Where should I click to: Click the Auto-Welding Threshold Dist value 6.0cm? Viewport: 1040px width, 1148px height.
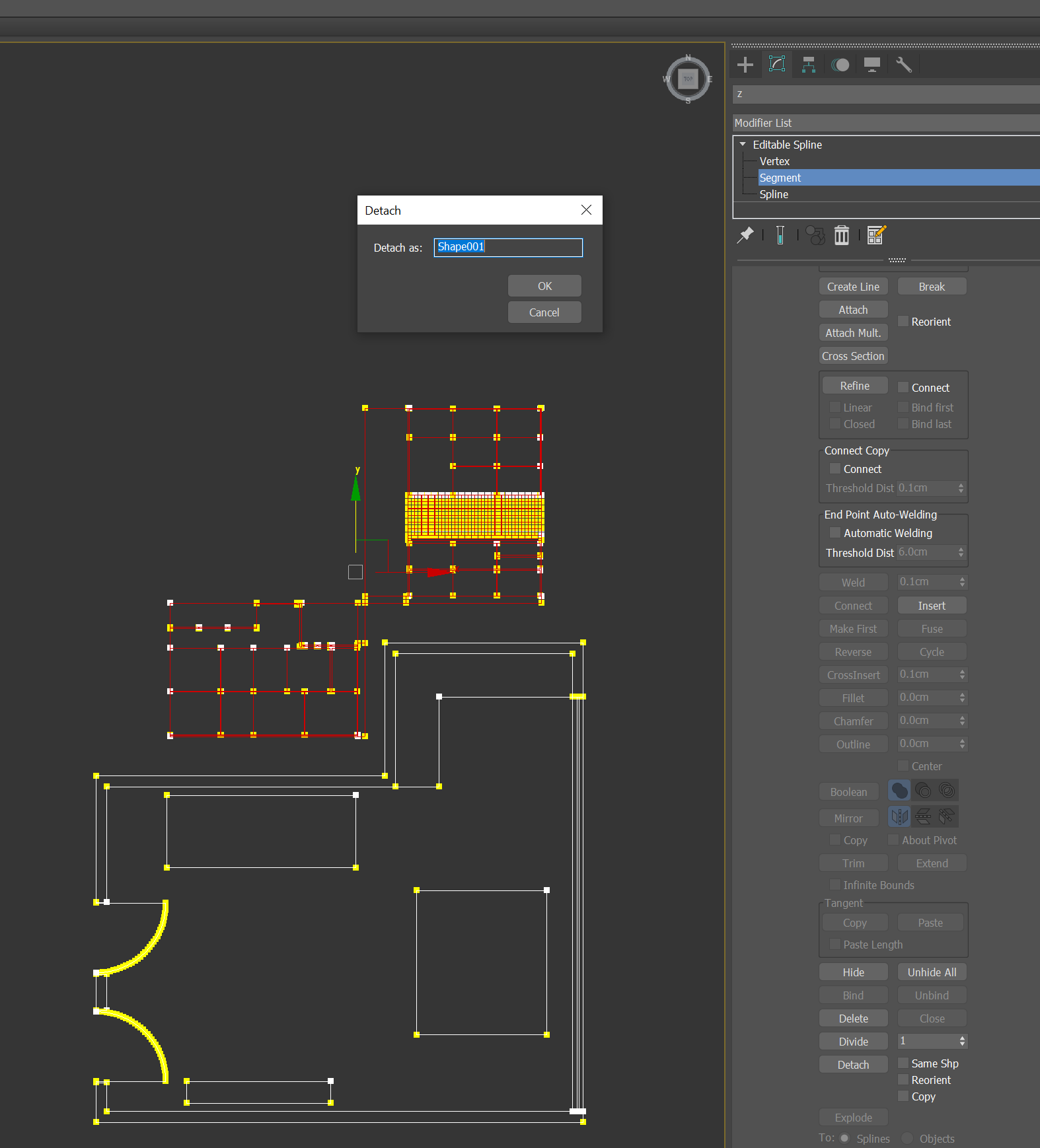926,552
